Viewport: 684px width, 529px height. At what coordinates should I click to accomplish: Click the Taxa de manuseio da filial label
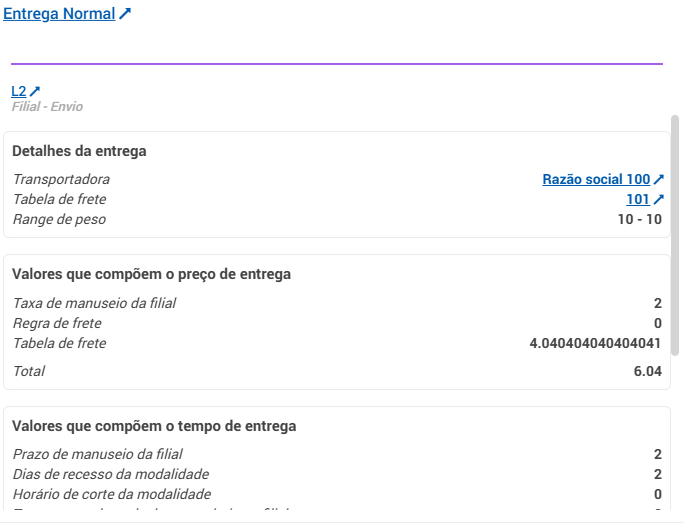tap(94, 304)
